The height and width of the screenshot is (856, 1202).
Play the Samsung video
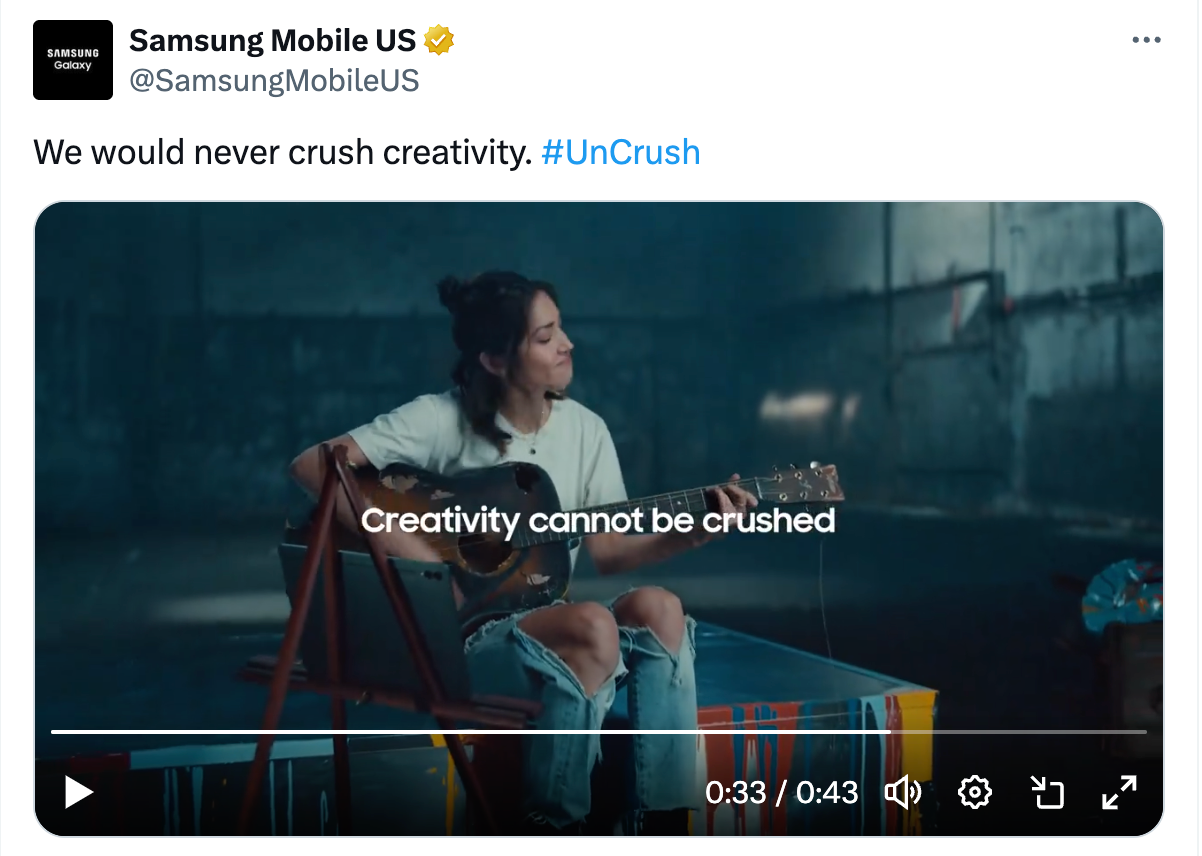[79, 793]
